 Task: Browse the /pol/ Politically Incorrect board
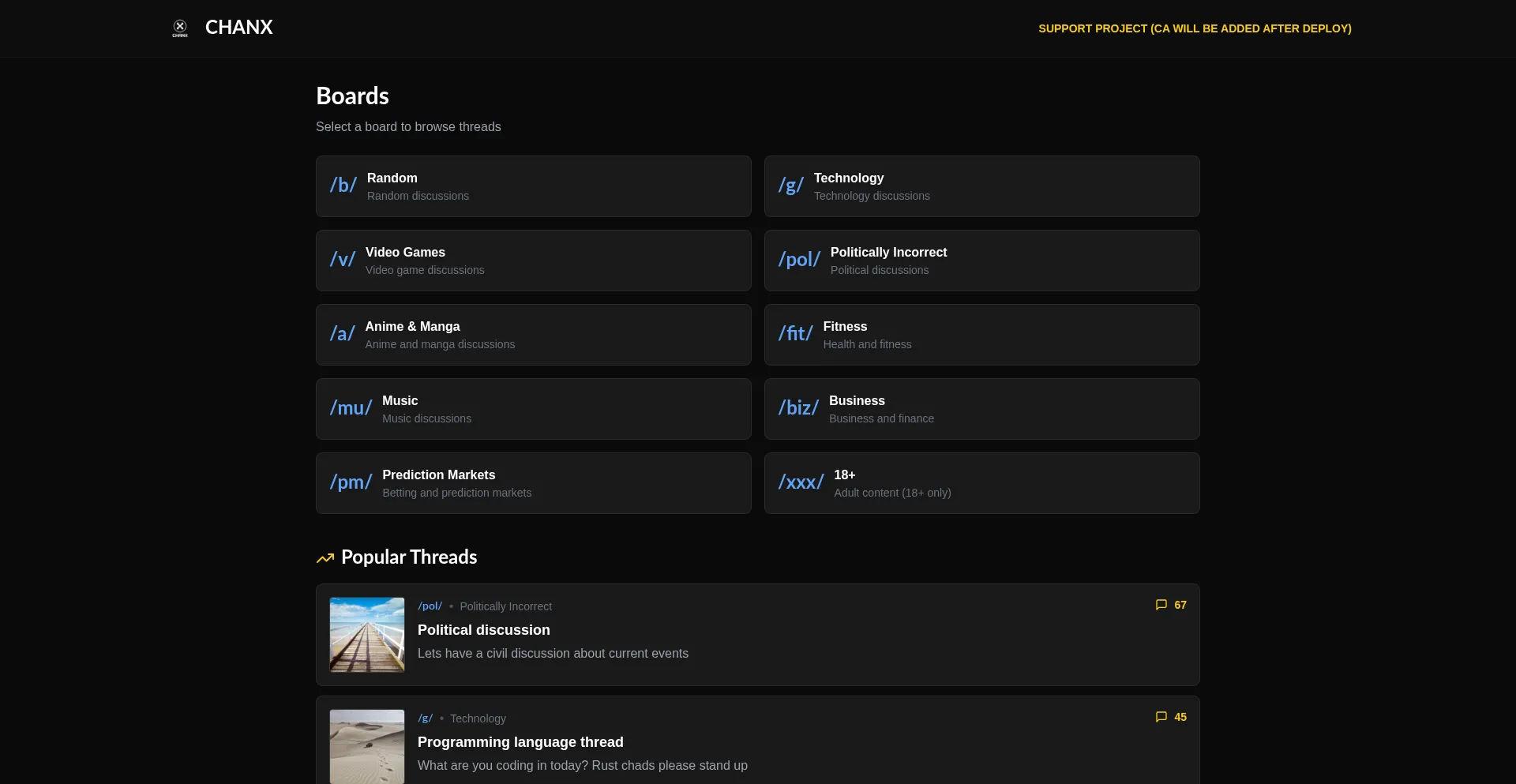click(x=981, y=261)
